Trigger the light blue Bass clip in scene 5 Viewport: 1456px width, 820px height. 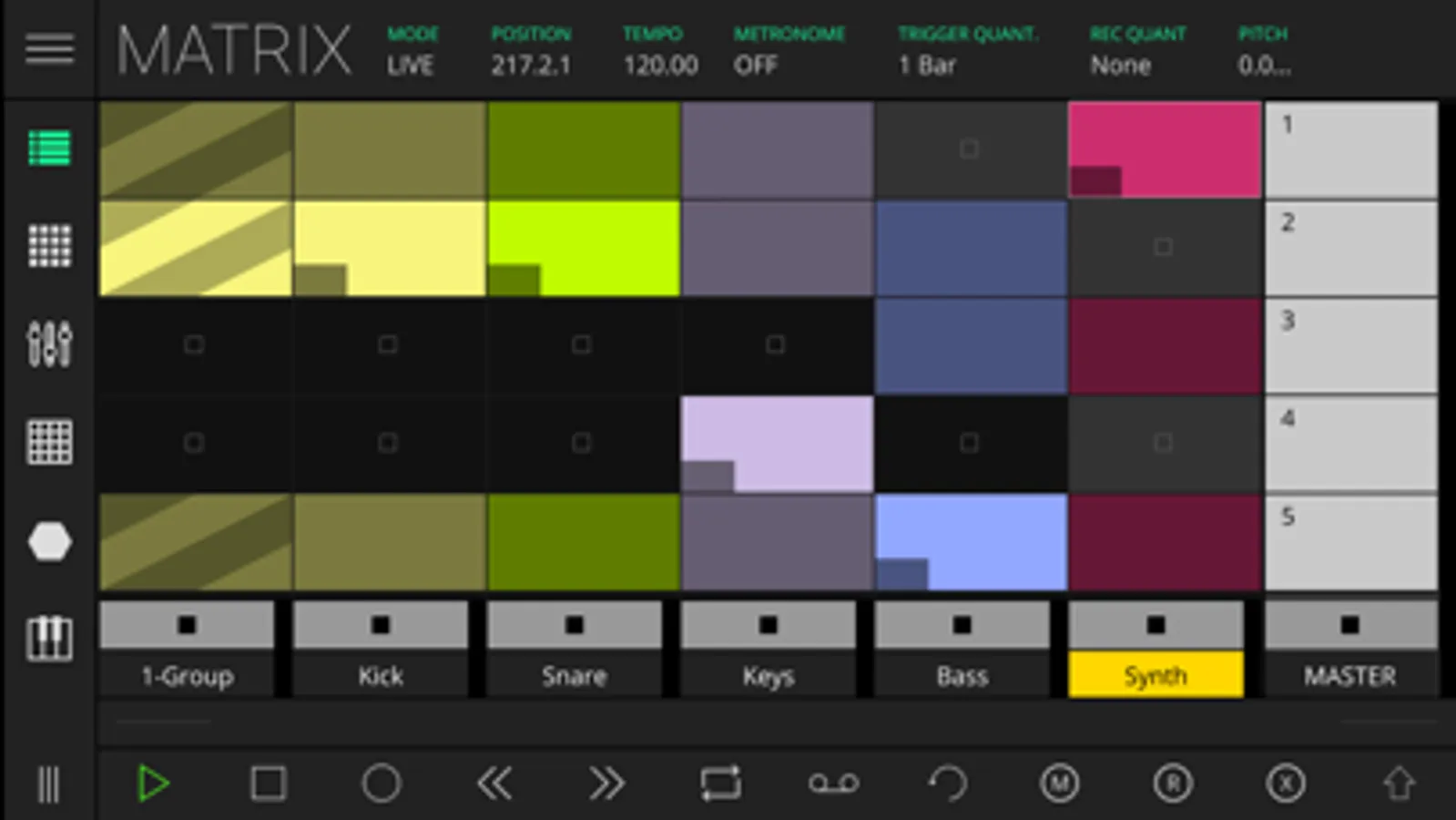(971, 542)
